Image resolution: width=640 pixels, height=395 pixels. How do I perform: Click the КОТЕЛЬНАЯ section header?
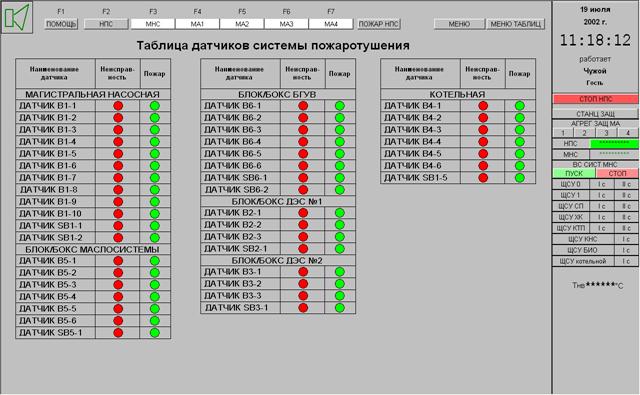[458, 94]
